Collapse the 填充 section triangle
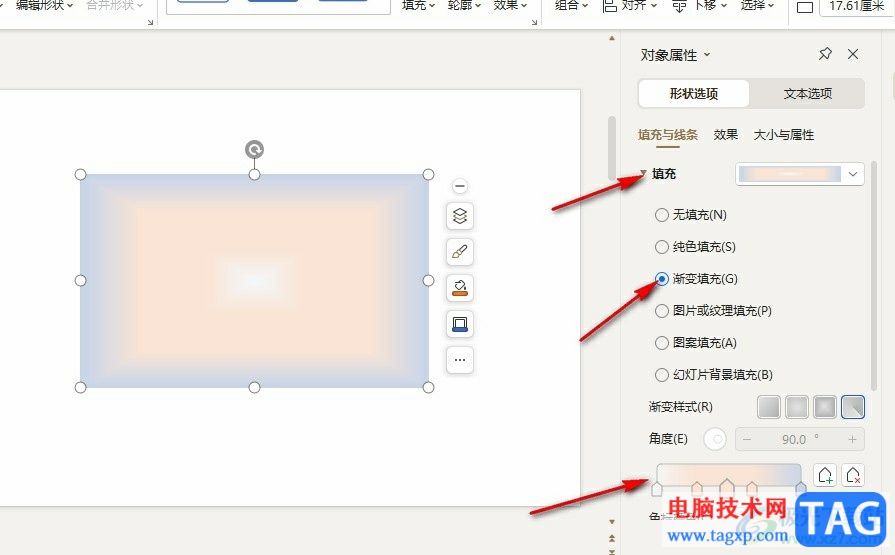The height and width of the screenshot is (555, 895). pos(643,174)
